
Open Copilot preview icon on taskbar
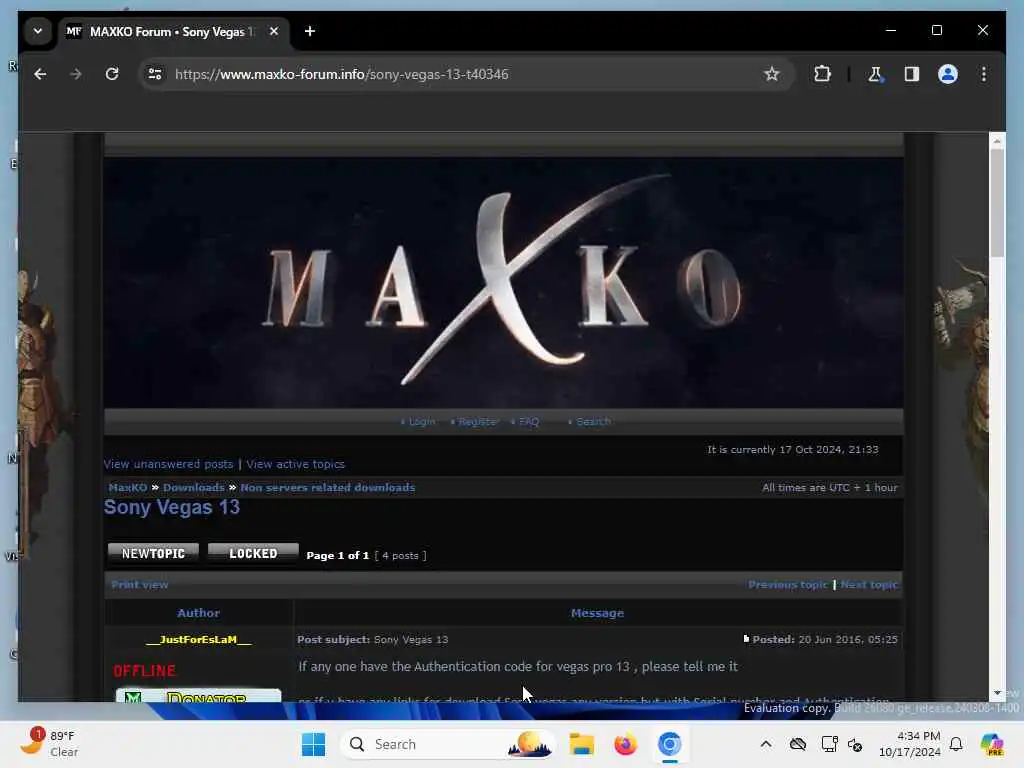tap(992, 744)
